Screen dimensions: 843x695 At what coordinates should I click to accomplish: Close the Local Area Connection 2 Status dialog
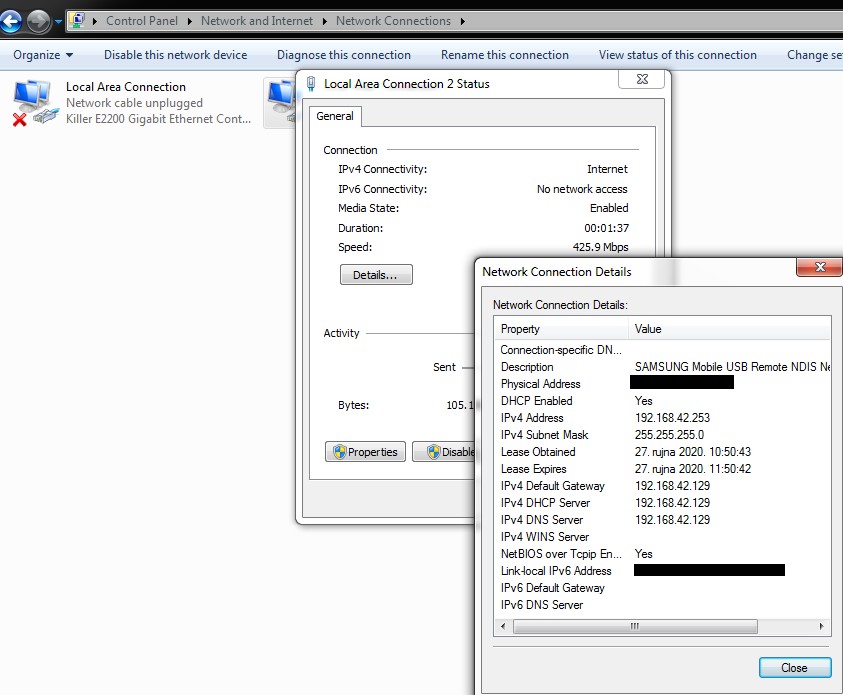(x=641, y=79)
